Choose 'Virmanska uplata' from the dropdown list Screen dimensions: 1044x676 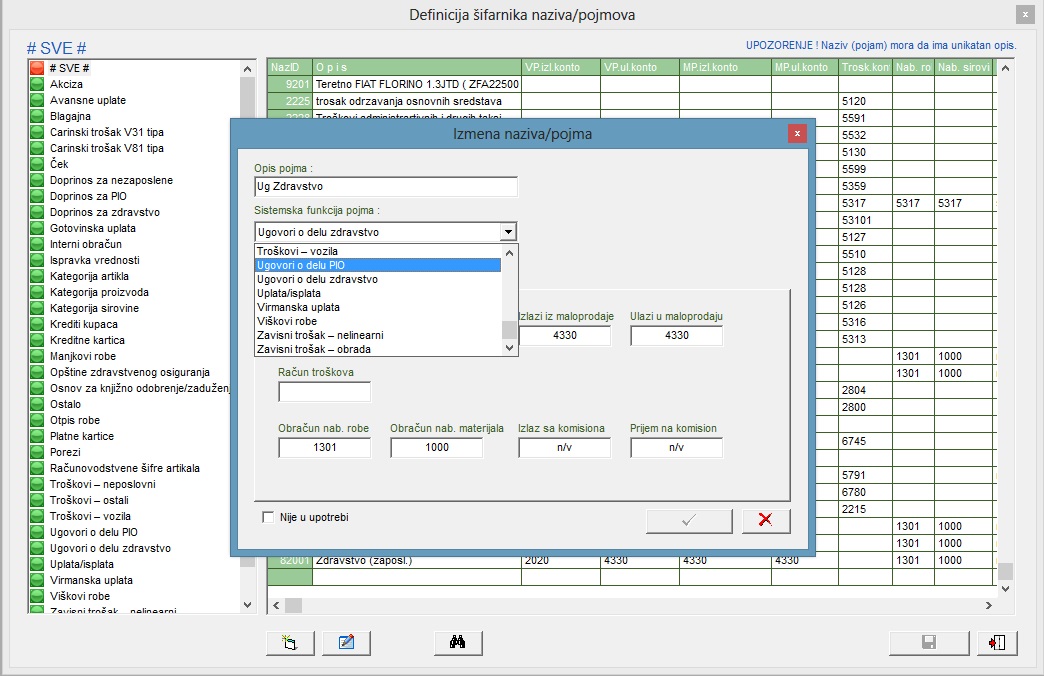pyautogui.click(x=298, y=307)
